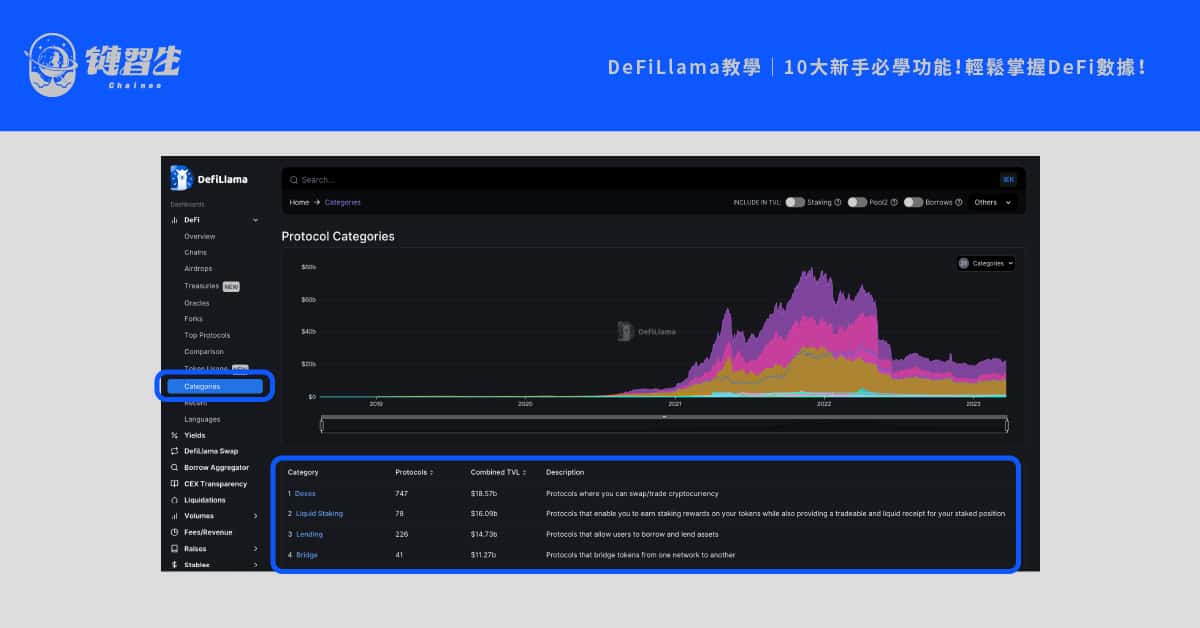
Task: Click the bar chart icon beside Volumes
Action: point(174,516)
